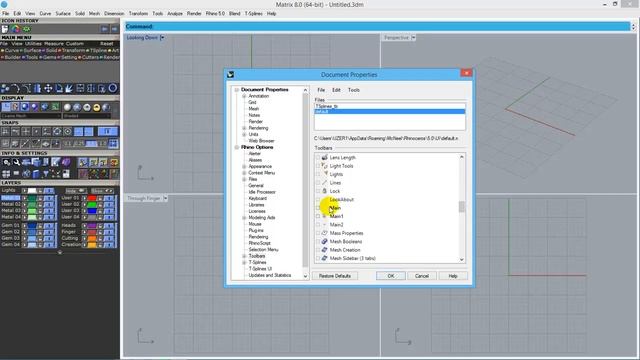Click the Toolbars list scrollbar thumb
640x360 pixels.
462,207
